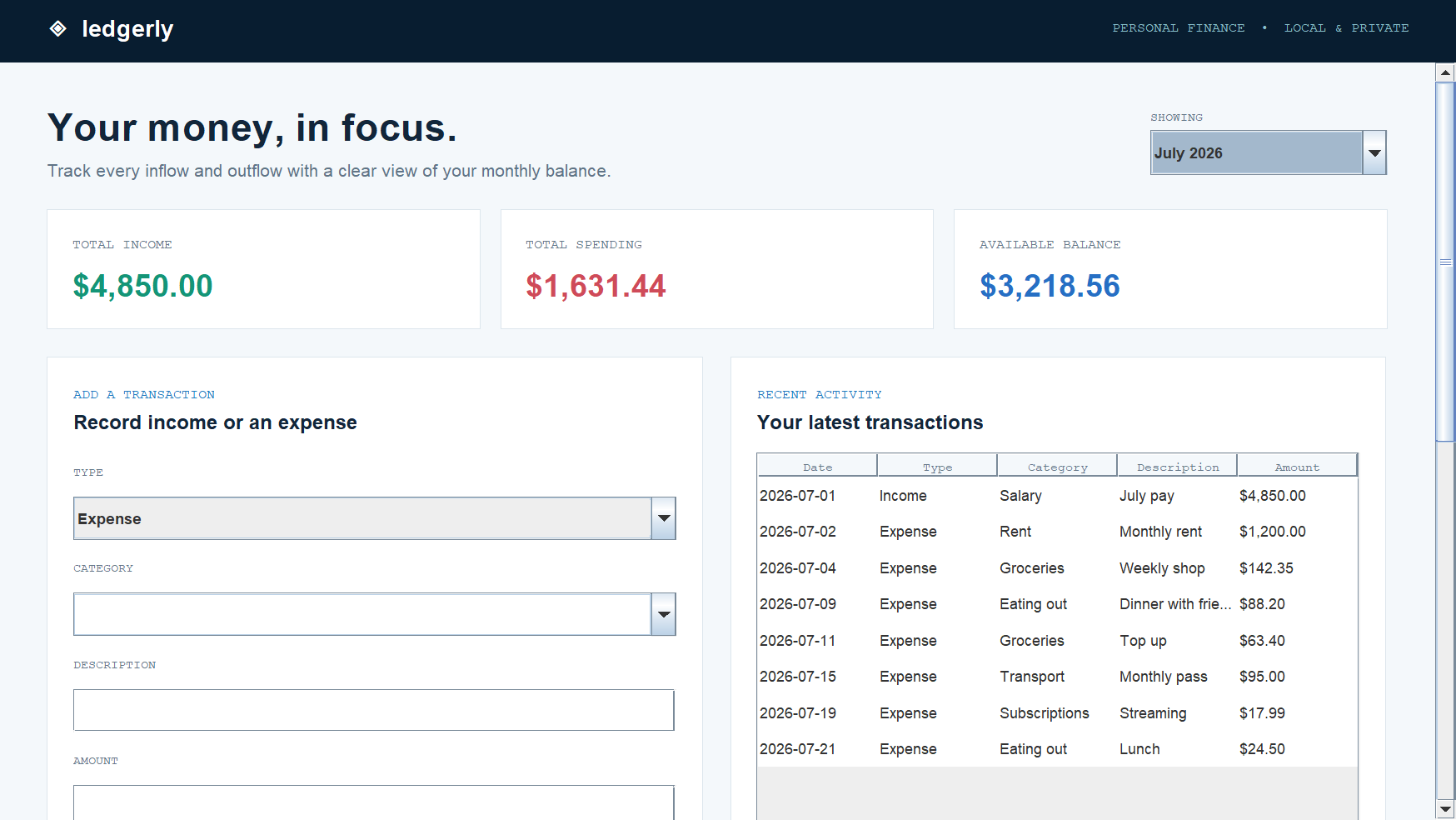Select the 2026-07-02 date cell
Screen dimensions: 1456x820
tap(817, 532)
